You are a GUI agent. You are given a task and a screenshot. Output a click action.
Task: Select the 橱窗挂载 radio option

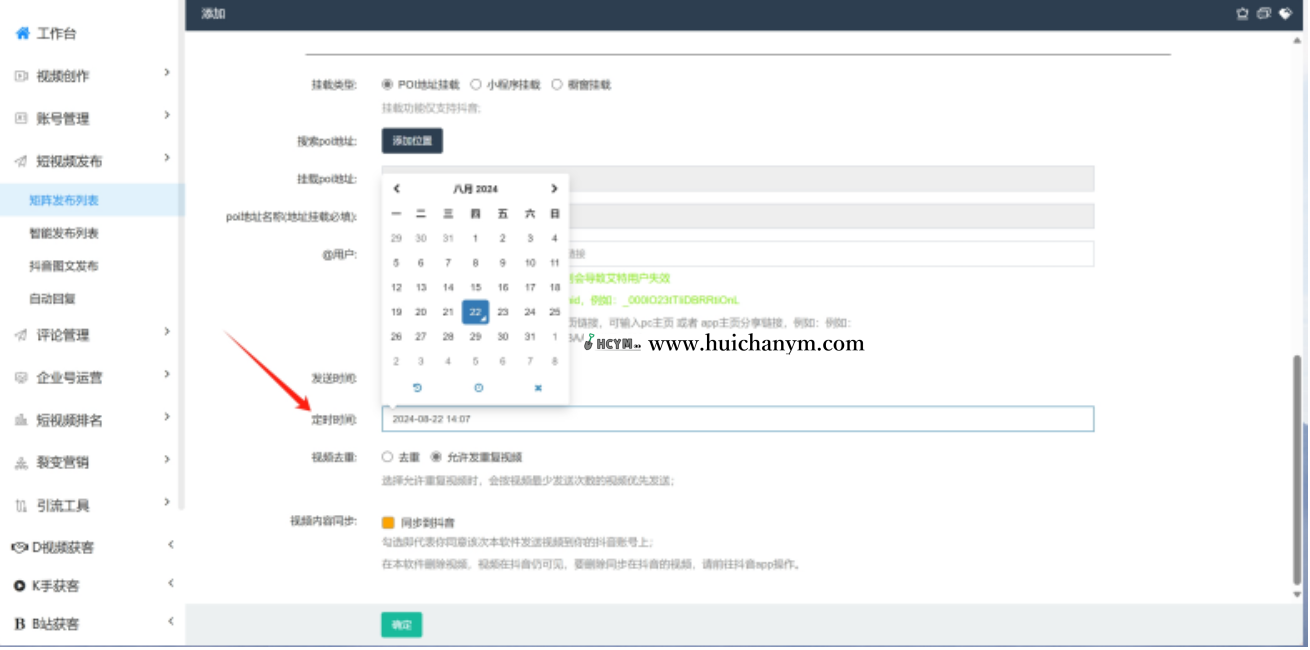(557, 85)
